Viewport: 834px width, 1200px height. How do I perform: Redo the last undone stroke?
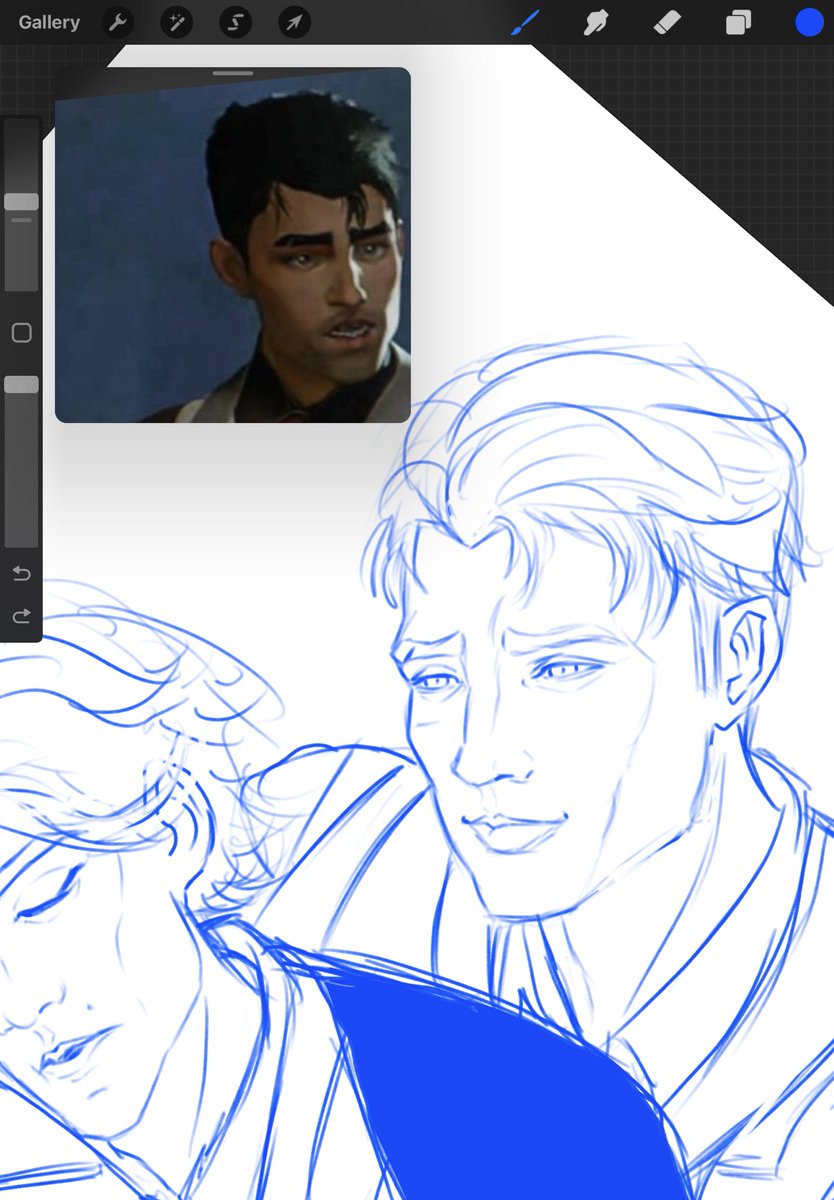pyautogui.click(x=21, y=616)
